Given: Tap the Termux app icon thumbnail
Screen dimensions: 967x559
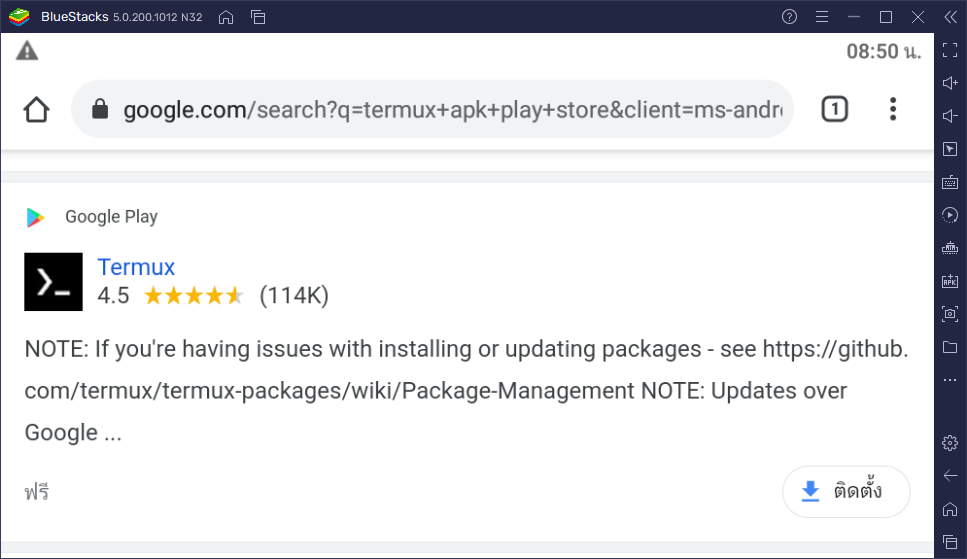Looking at the screenshot, I should (54, 282).
